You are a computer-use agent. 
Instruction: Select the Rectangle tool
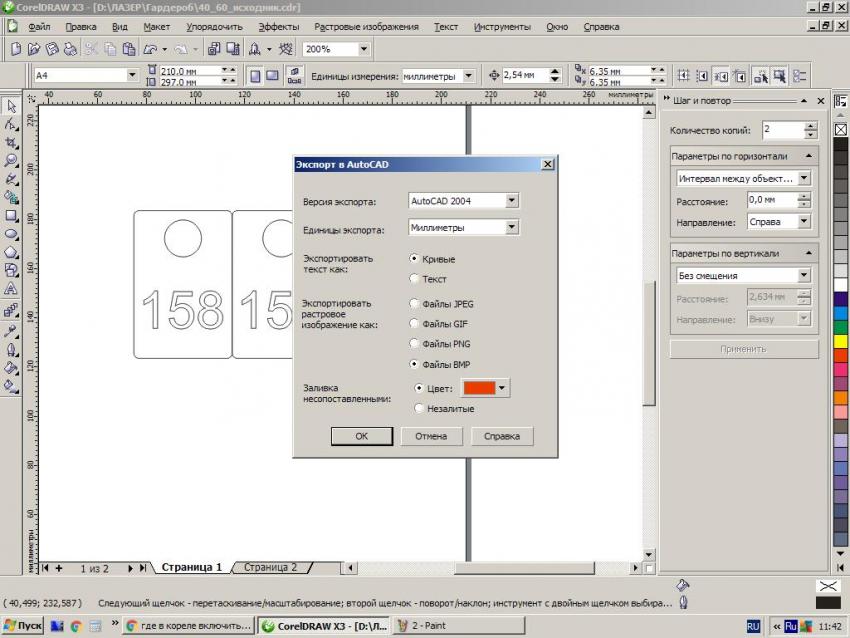click(11, 215)
